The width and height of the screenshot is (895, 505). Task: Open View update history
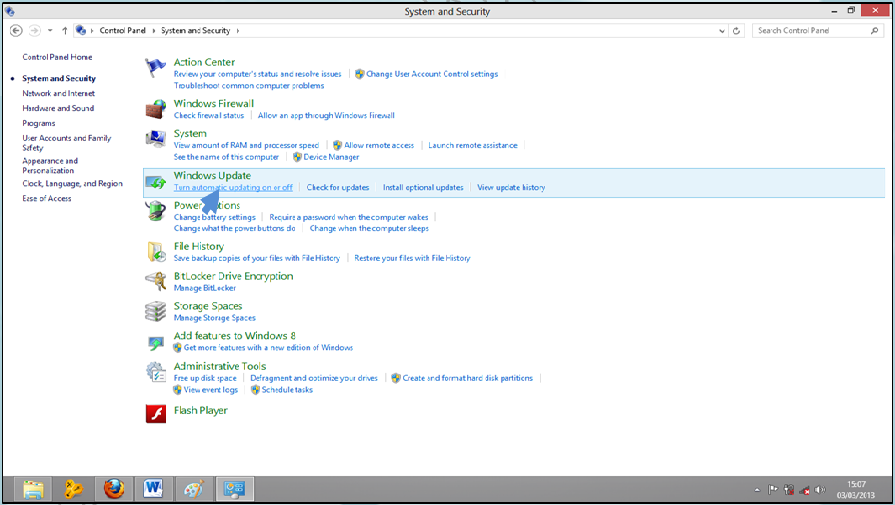[511, 187]
